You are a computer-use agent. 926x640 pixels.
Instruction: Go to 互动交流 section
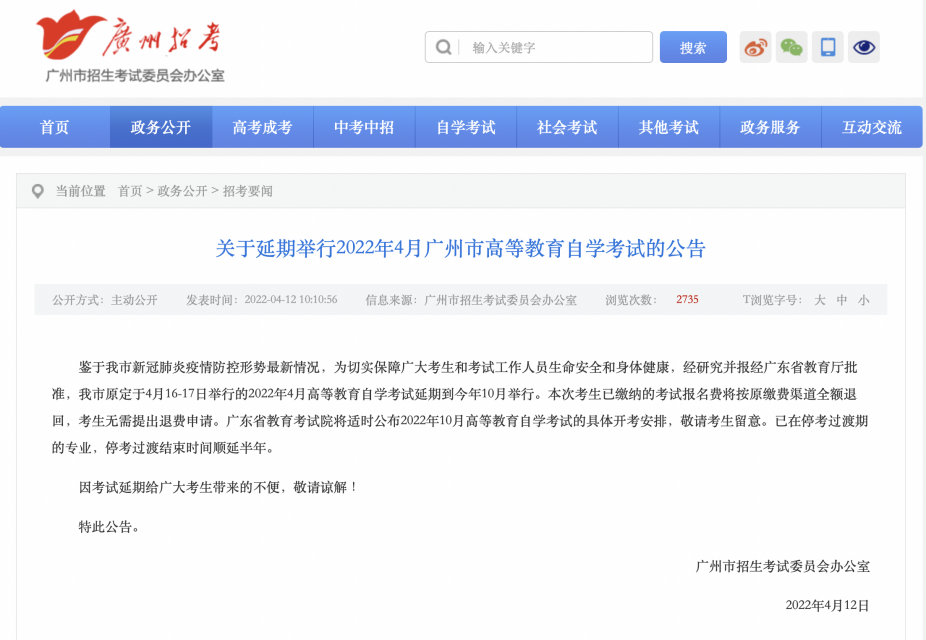pos(872,127)
